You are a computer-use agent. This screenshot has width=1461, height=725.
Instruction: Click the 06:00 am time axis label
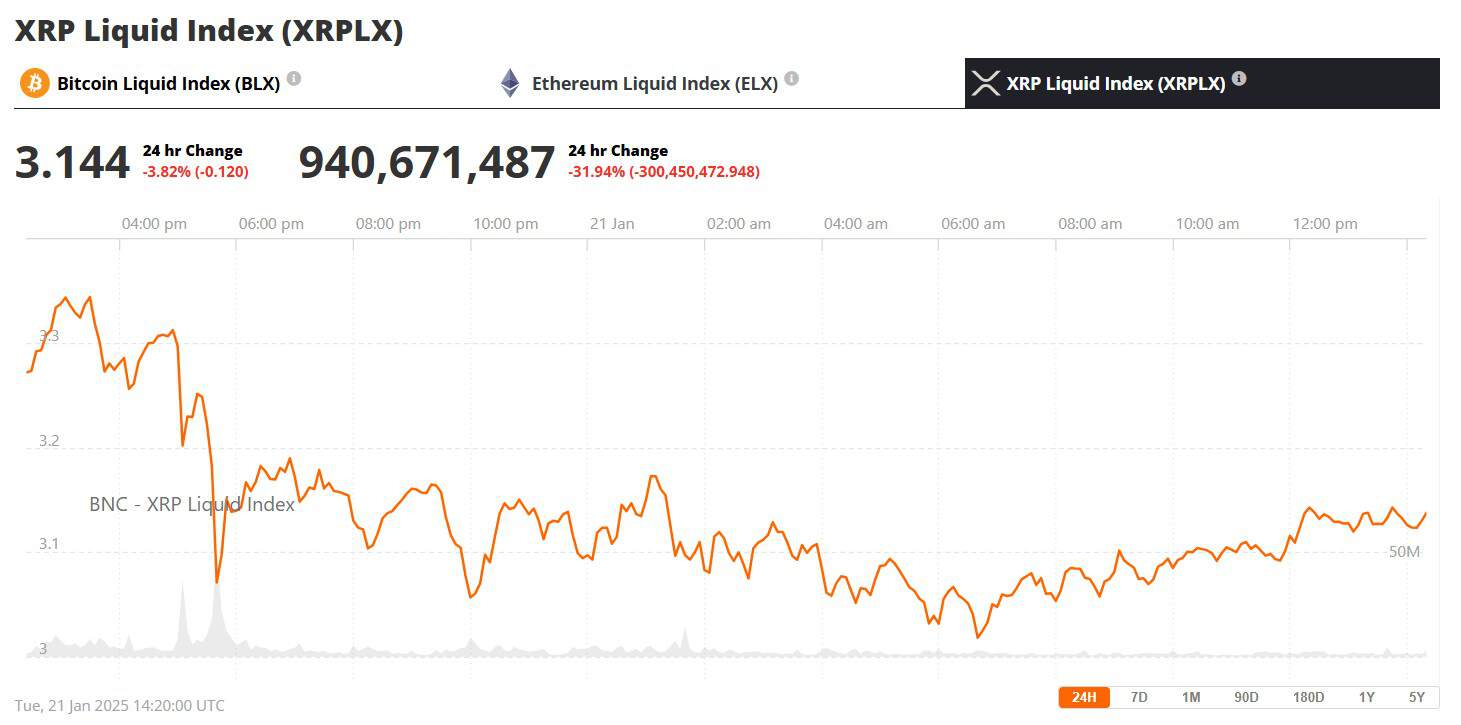pos(973,224)
